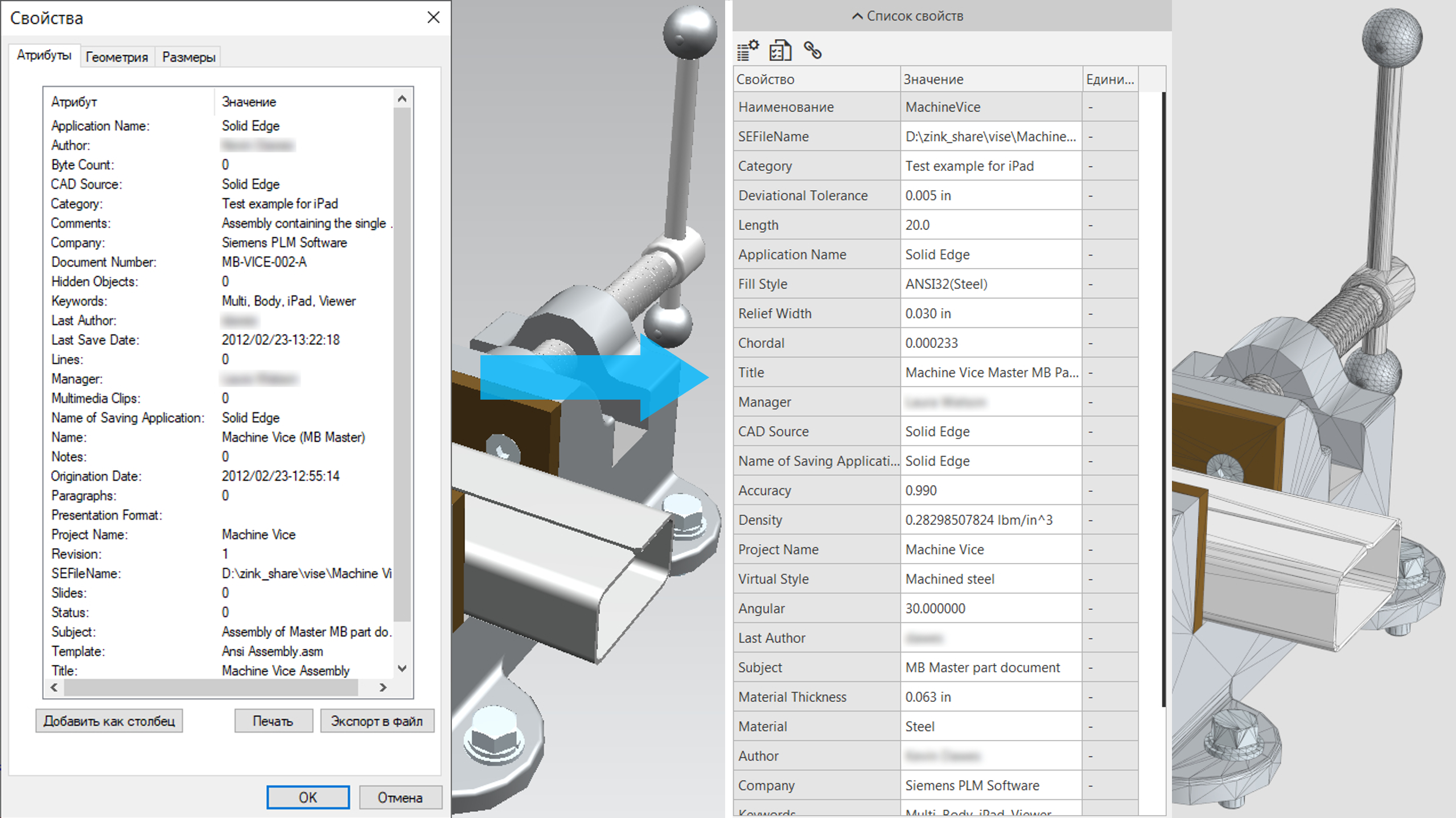
Task: Click the Свойство column header
Action: point(817,79)
